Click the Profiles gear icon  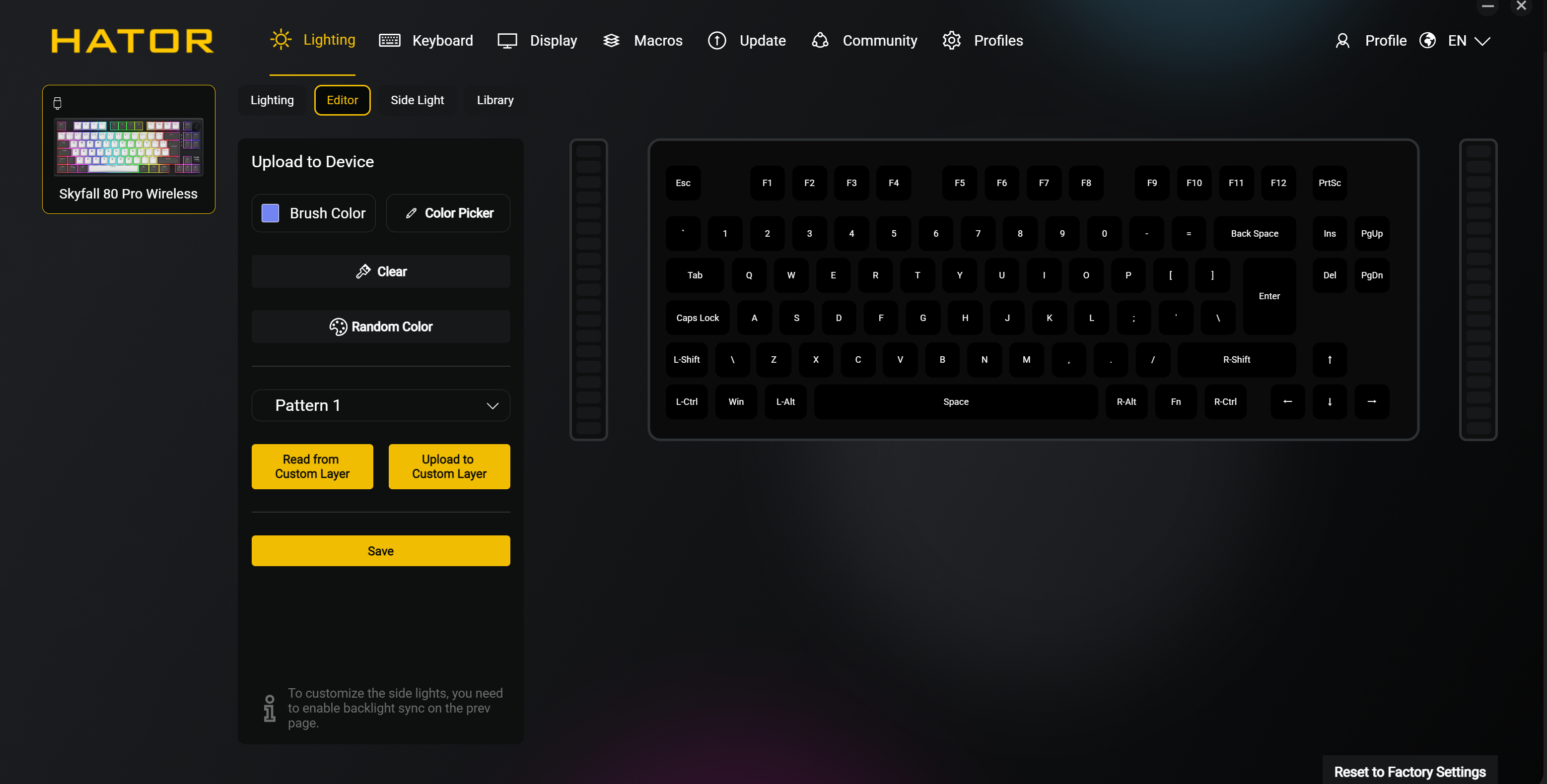[x=951, y=40]
